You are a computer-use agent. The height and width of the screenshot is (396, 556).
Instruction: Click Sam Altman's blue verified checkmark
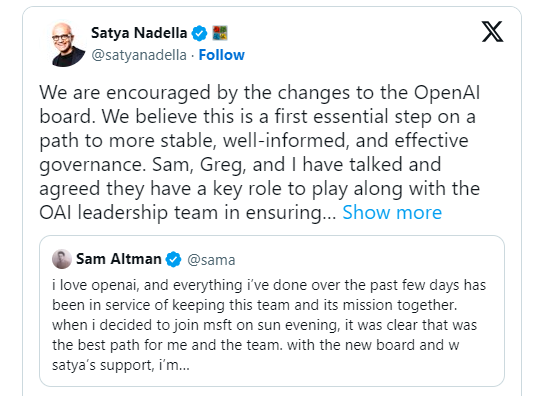coord(173,259)
